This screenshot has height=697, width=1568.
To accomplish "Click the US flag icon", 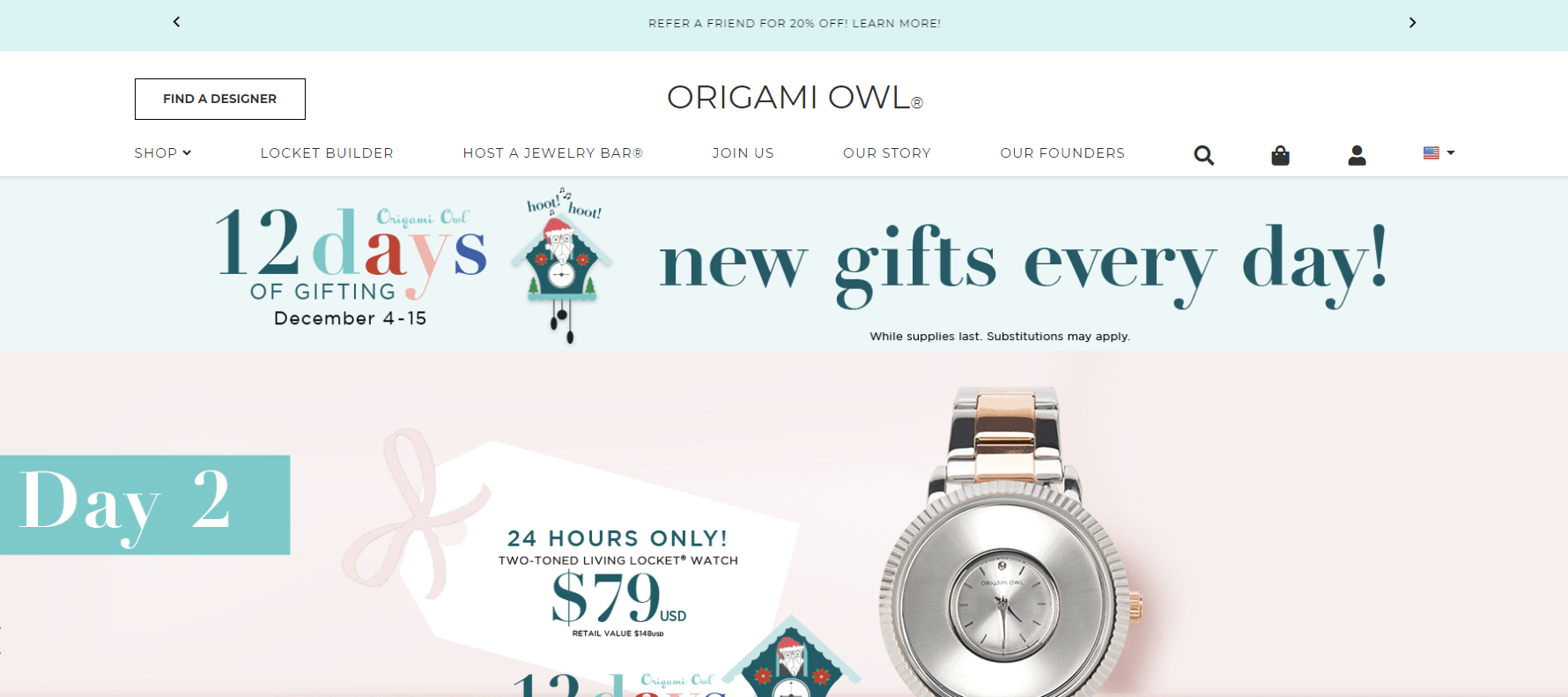I will click(x=1431, y=152).
